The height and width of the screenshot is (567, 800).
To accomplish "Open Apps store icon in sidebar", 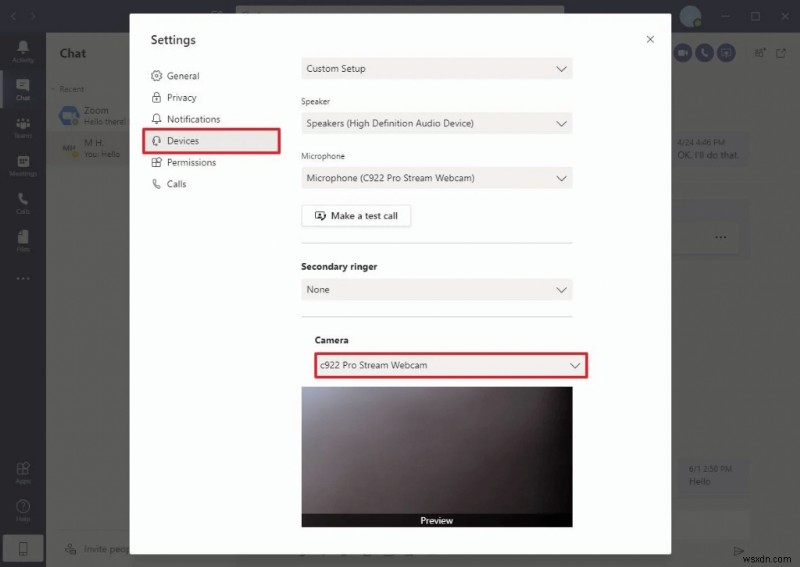I will click(23, 473).
